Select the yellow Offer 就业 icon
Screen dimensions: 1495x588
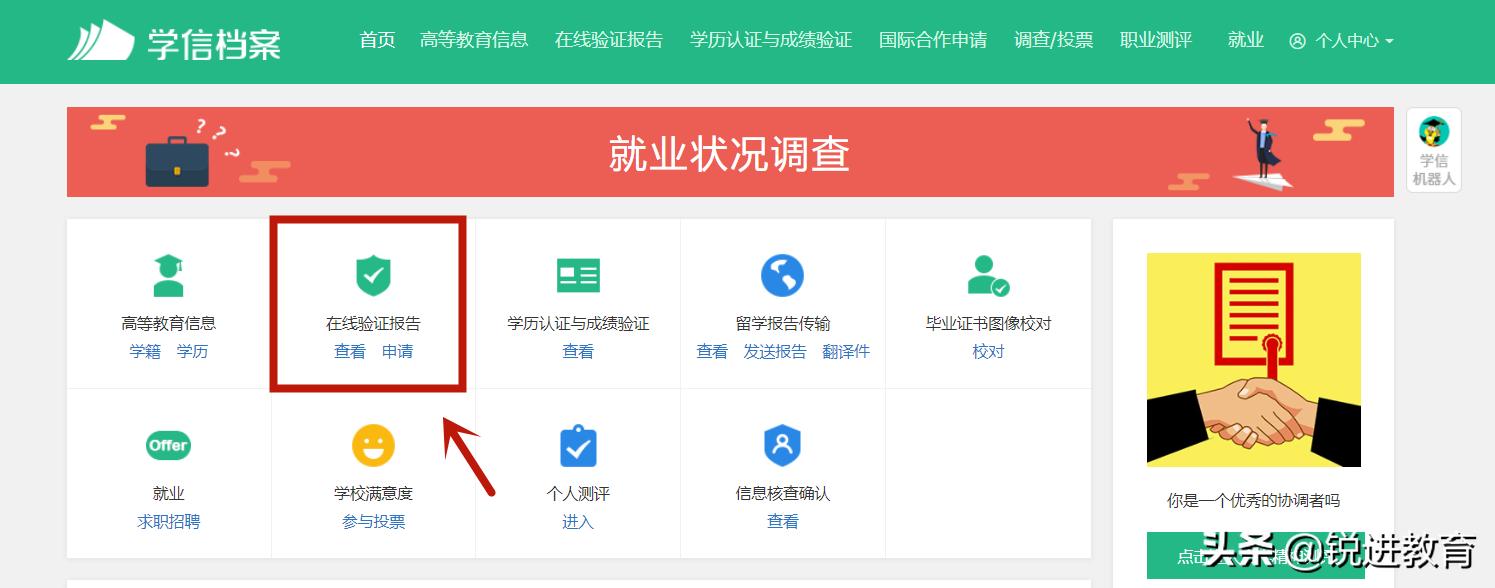(x=168, y=445)
